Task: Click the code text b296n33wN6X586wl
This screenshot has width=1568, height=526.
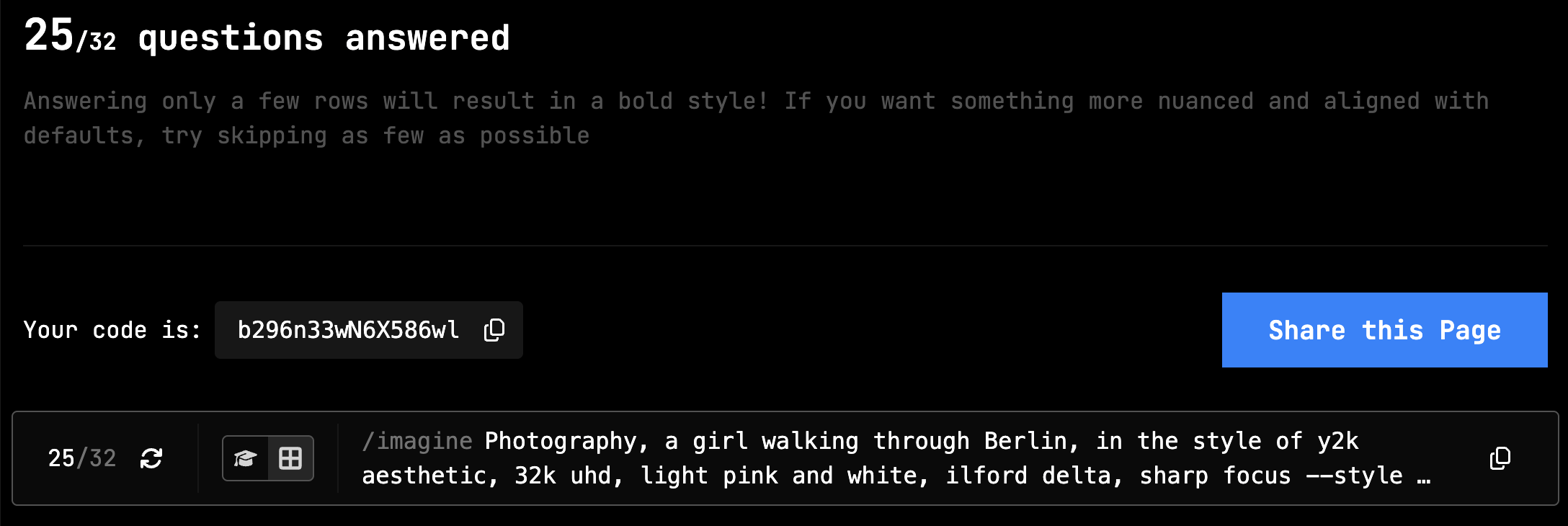Action: click(348, 330)
